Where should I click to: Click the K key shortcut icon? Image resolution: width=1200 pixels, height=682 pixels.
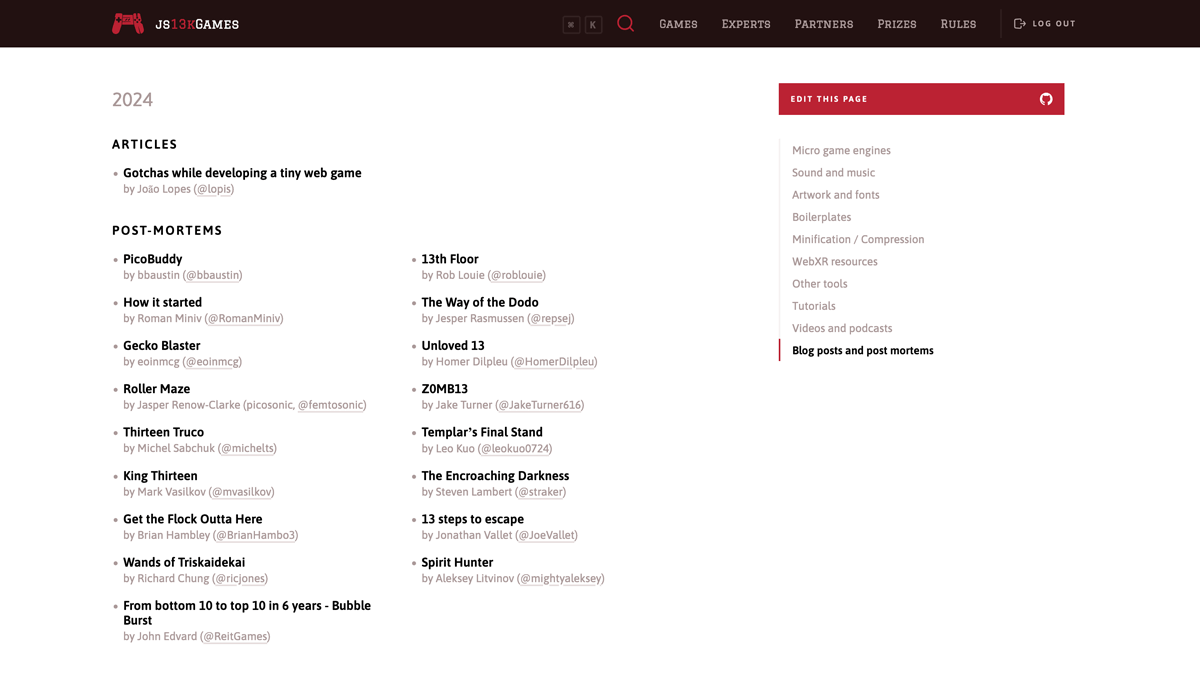tap(593, 24)
